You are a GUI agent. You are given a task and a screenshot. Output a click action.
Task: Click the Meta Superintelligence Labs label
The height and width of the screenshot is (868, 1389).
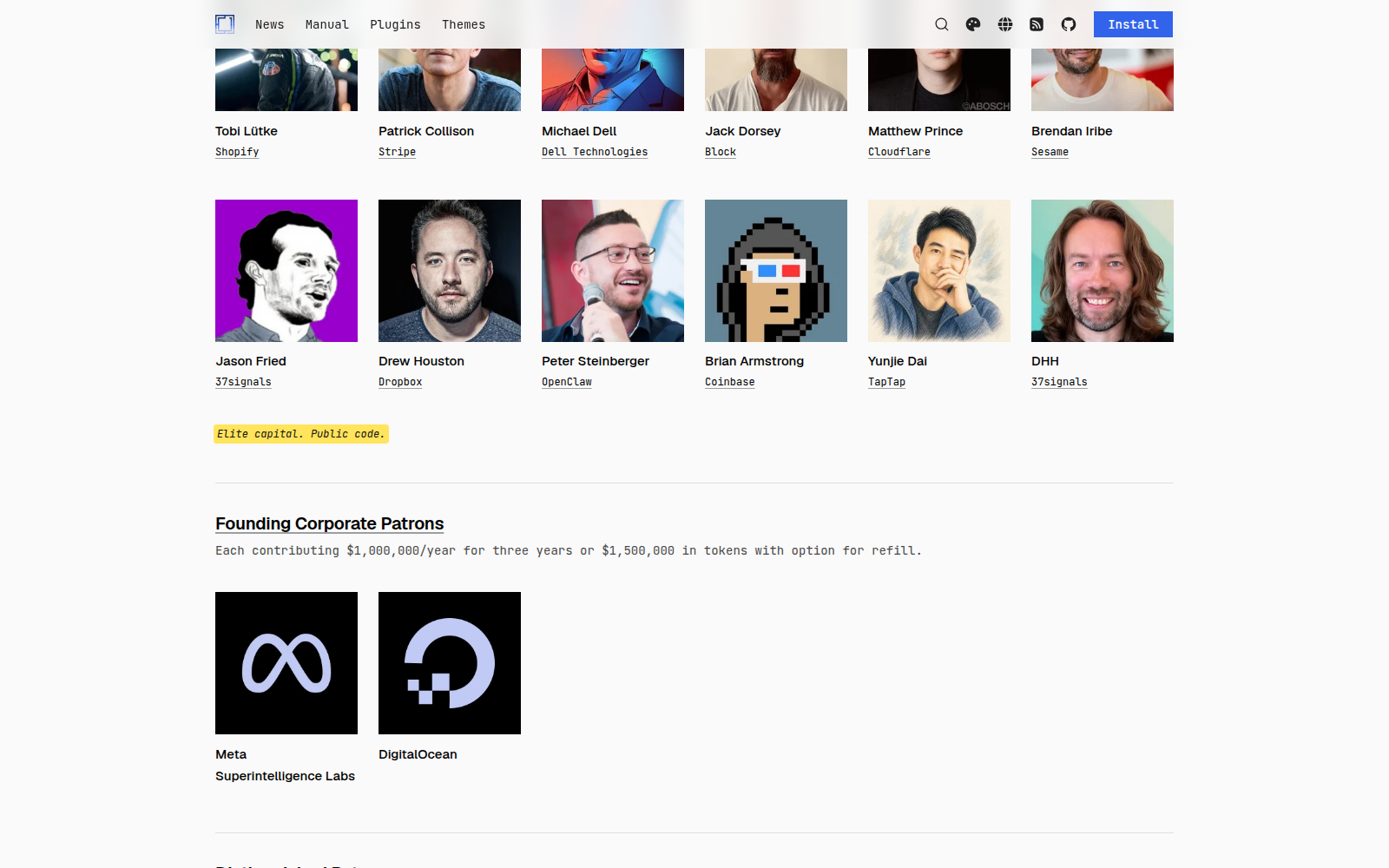pos(285,765)
